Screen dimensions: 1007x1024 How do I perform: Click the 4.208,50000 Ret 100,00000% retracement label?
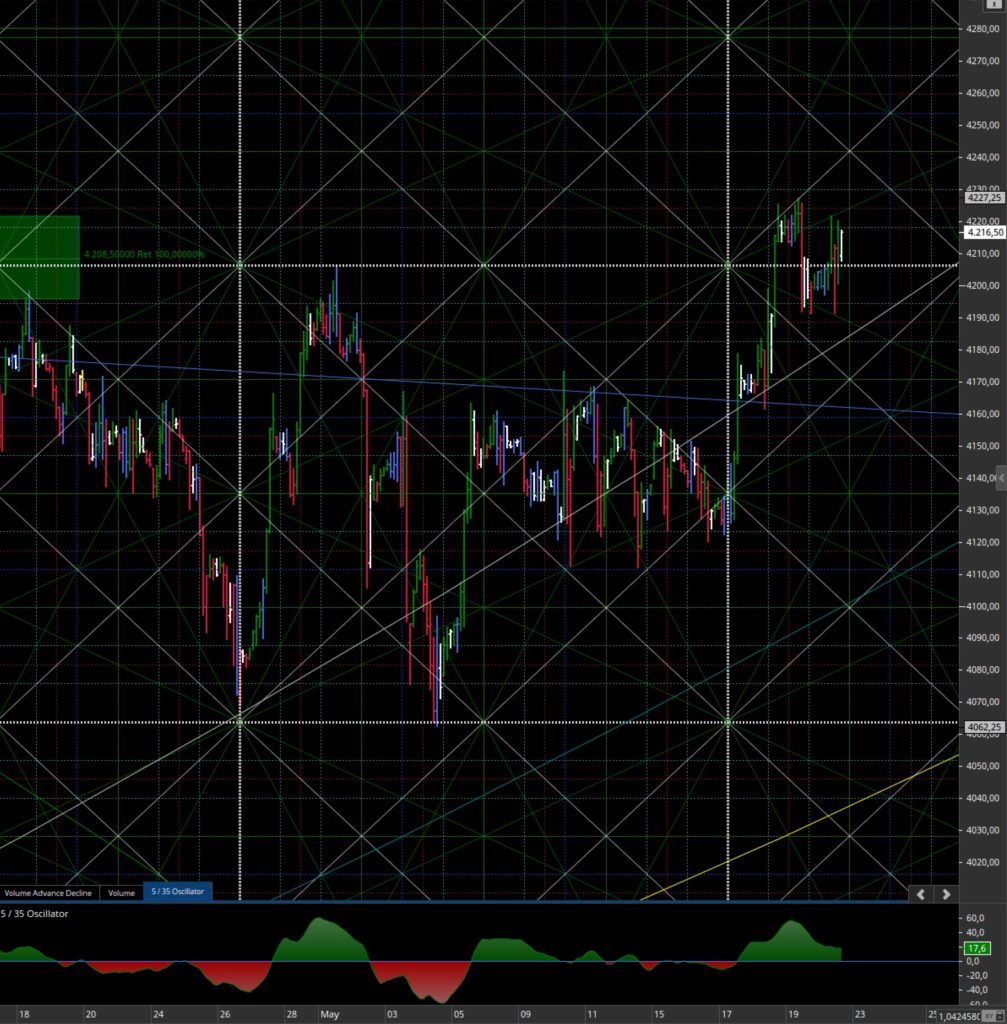[x=144, y=254]
